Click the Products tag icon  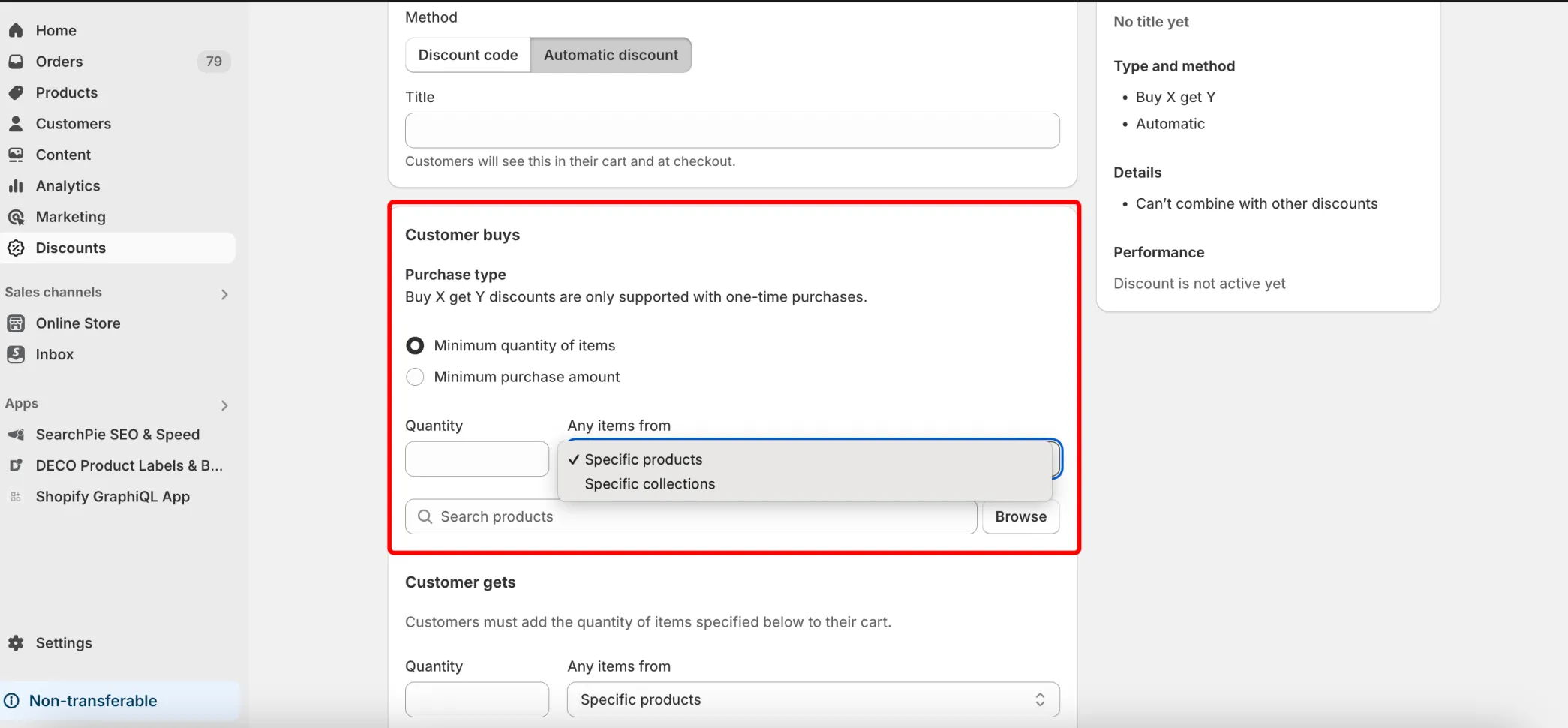[x=16, y=92]
